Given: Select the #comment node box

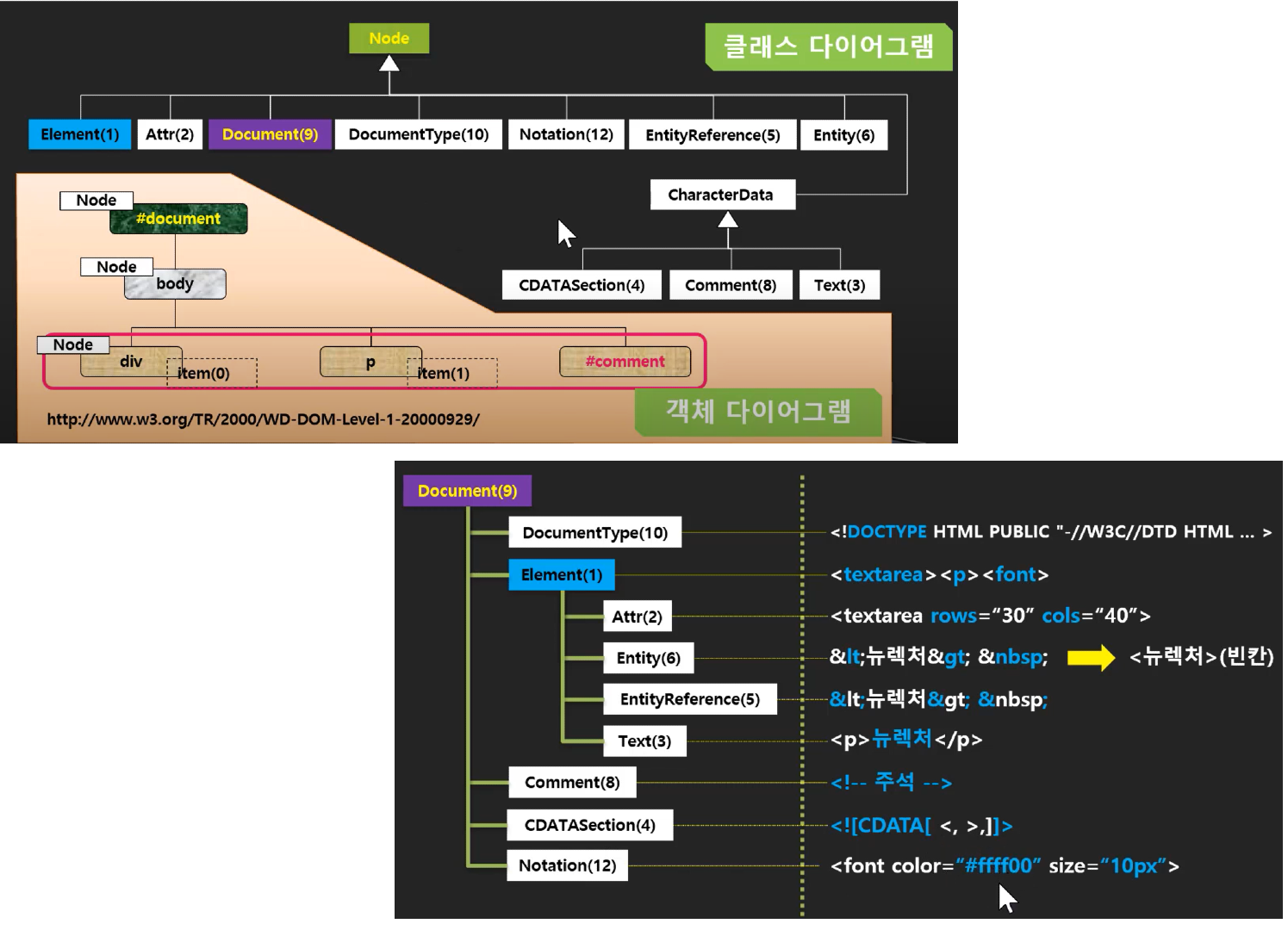Looking at the screenshot, I should (625, 362).
